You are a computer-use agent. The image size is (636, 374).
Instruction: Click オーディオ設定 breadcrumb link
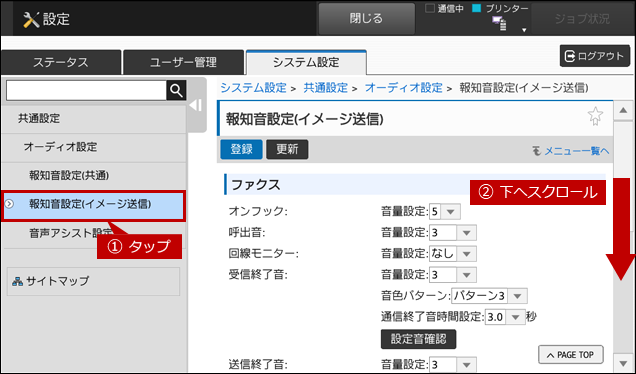tap(404, 88)
